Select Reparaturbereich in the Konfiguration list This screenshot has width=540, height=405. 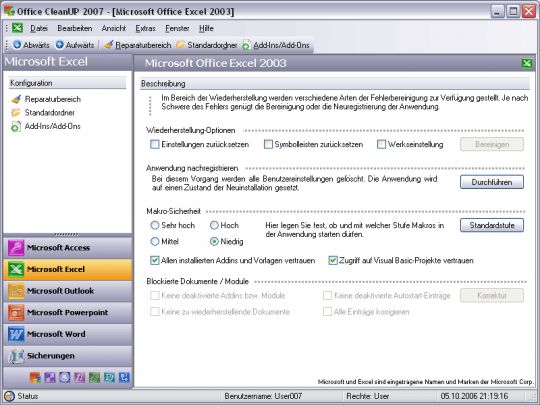46,99
